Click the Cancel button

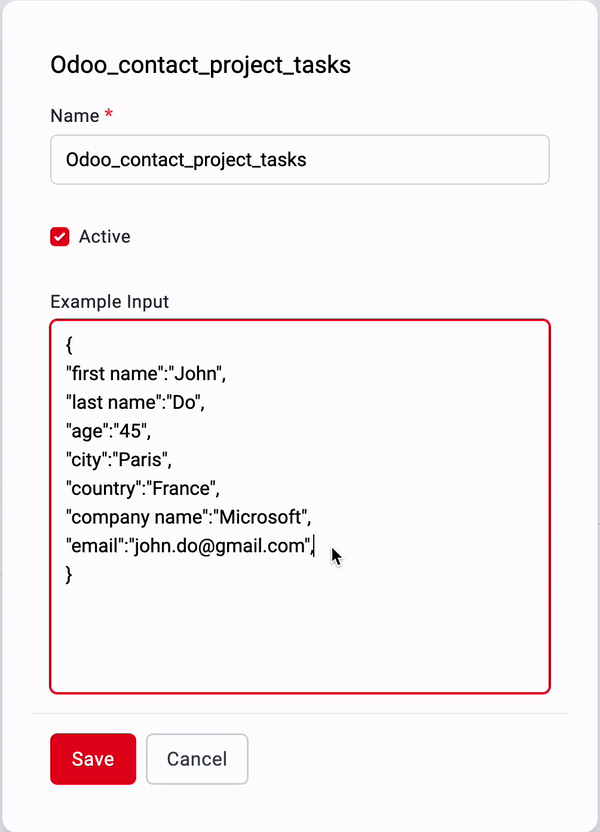(197, 759)
